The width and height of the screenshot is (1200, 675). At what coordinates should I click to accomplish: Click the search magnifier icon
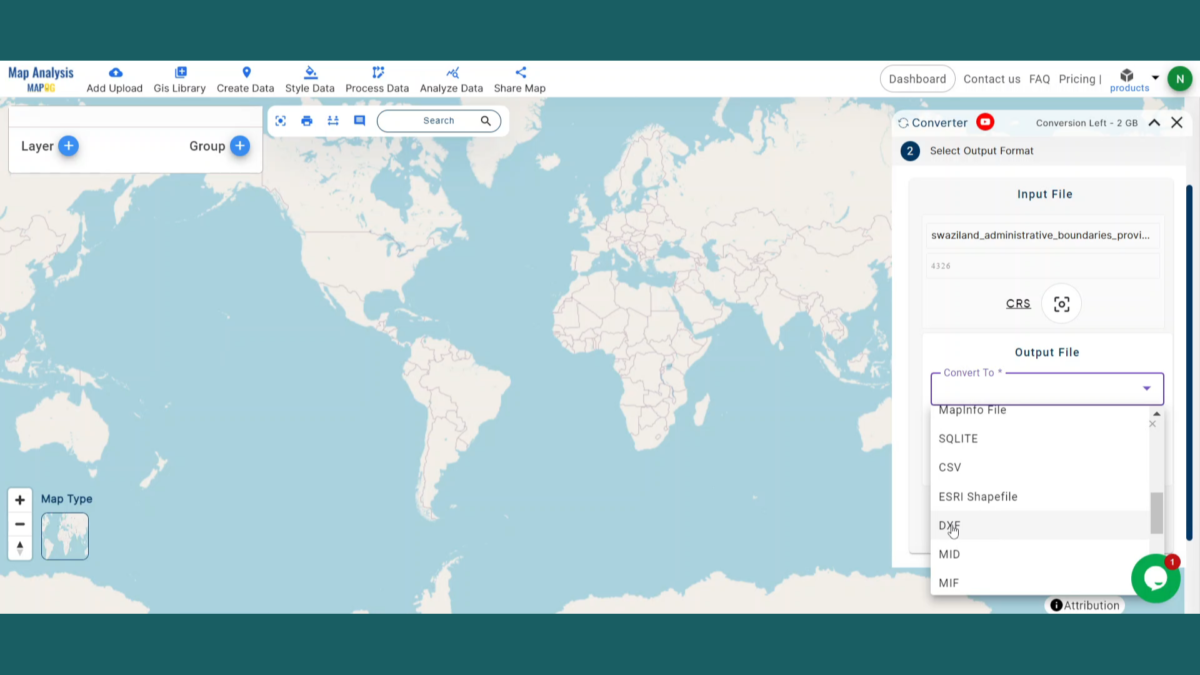(x=486, y=121)
